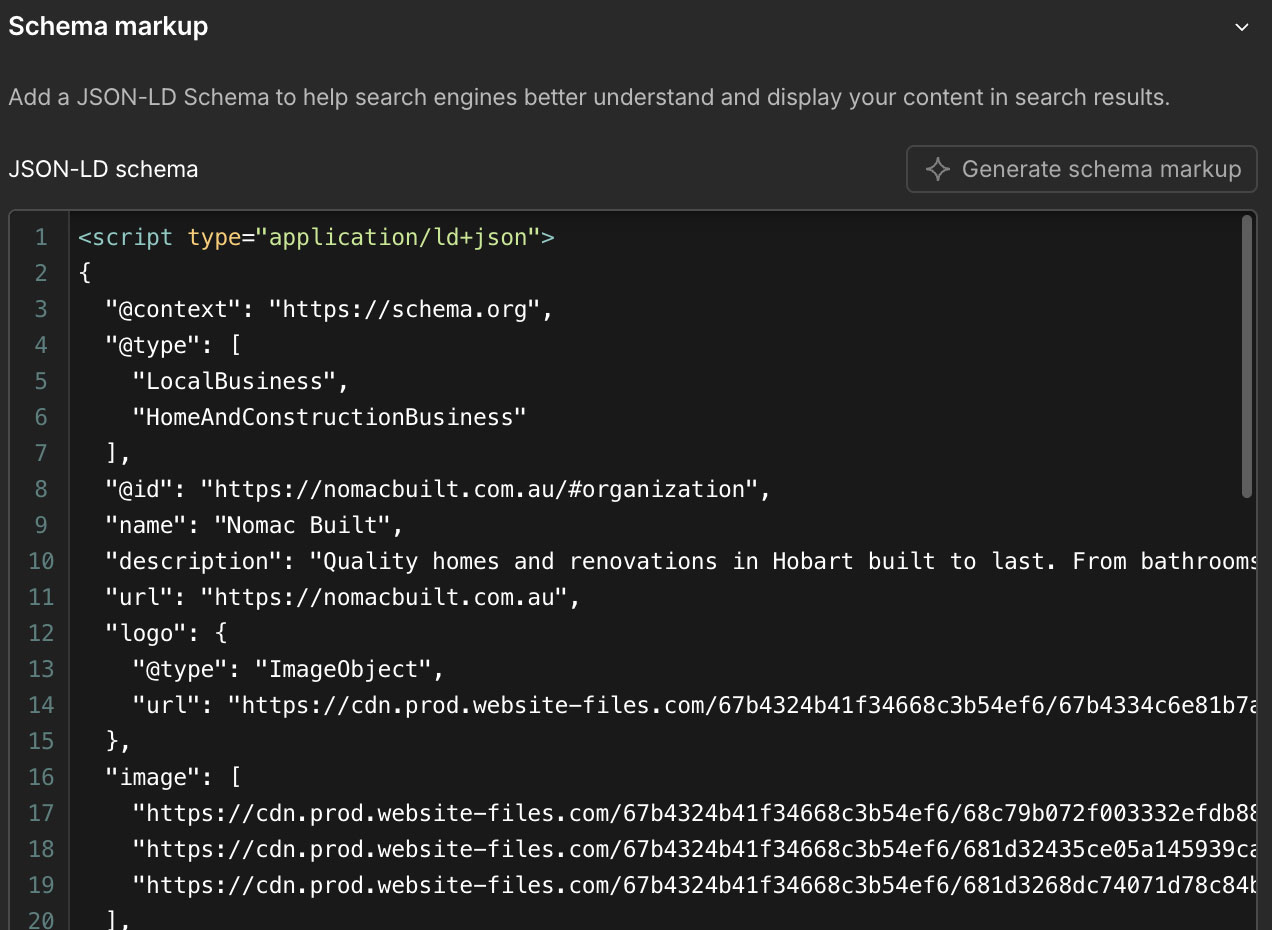Click the "name": "Nomac Built" line
The image size is (1272, 930).
(x=255, y=525)
